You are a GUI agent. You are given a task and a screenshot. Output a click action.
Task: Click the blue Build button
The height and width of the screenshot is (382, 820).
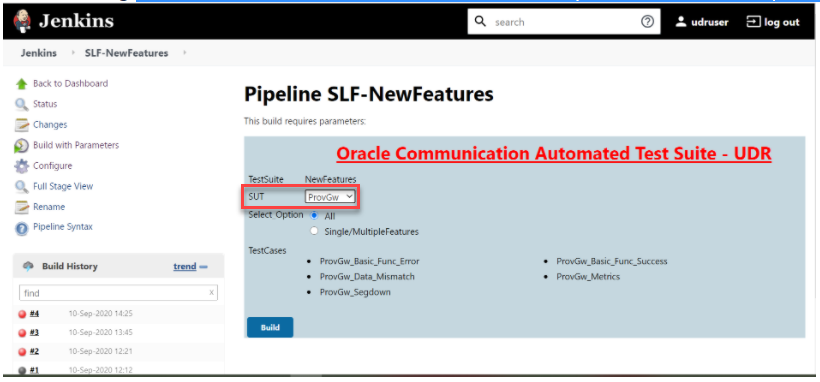[270, 328]
